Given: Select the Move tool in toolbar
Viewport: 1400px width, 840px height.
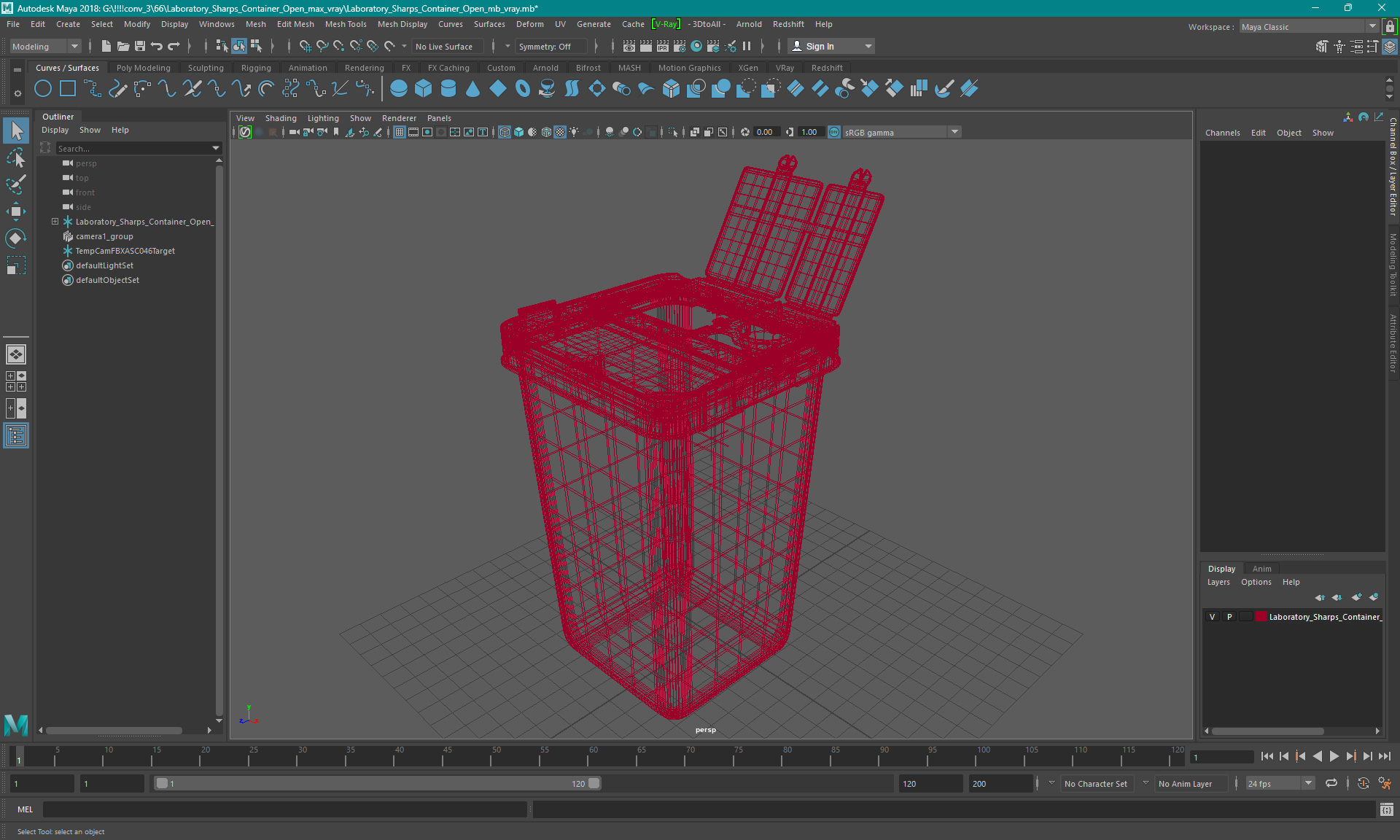Looking at the screenshot, I should pos(15,210).
